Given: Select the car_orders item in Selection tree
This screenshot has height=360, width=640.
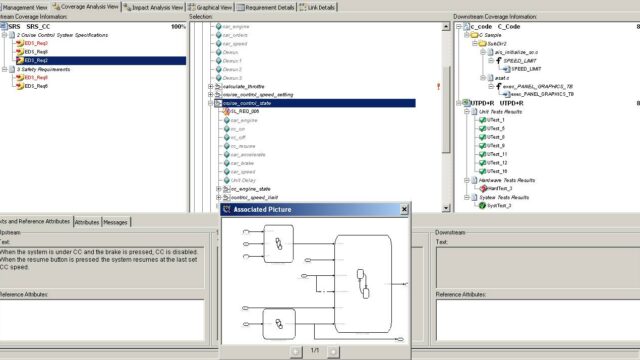Looking at the screenshot, I should (x=235, y=35).
